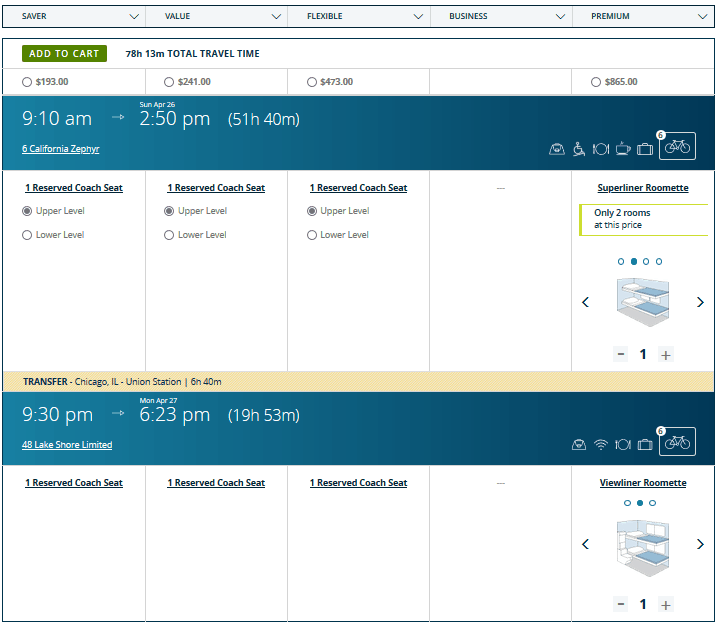
Task: Select the $193.00 Saver fare radio button
Action: (27, 82)
